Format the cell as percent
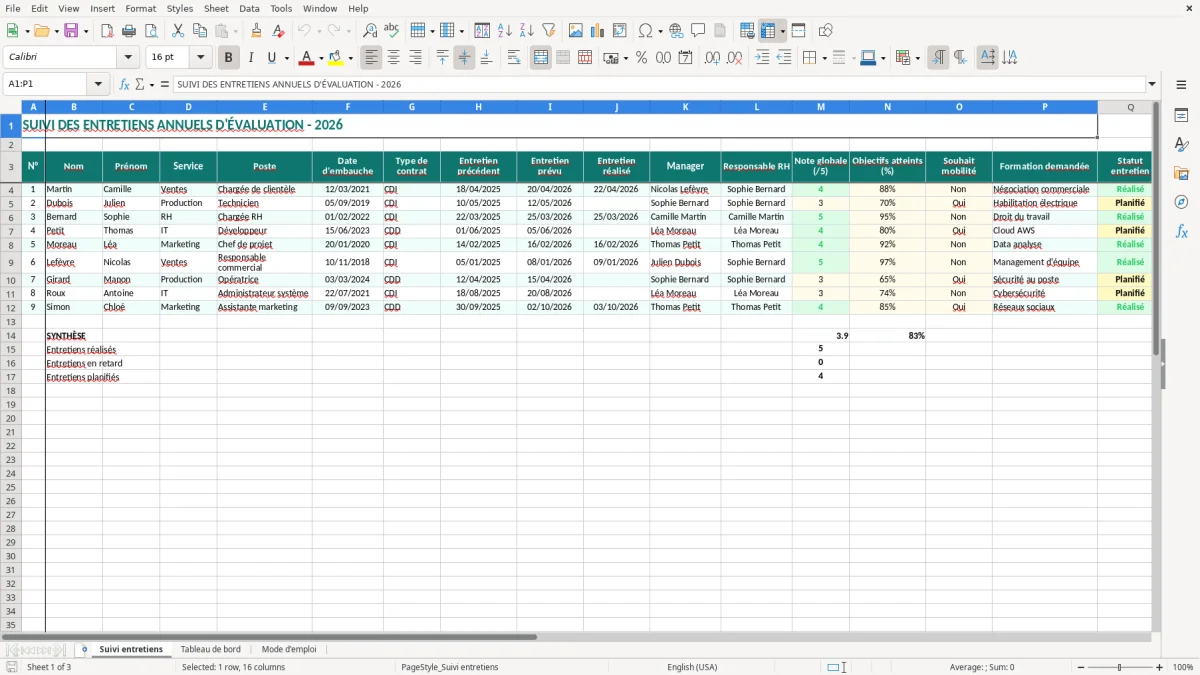 pos(642,58)
